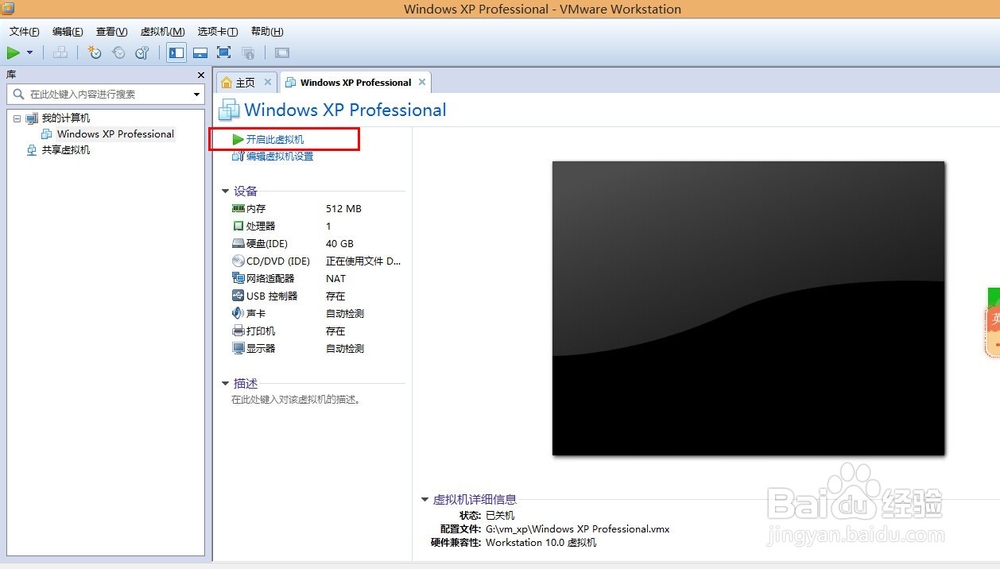
Task: Click the console view toolbar icon
Action: tap(281, 53)
